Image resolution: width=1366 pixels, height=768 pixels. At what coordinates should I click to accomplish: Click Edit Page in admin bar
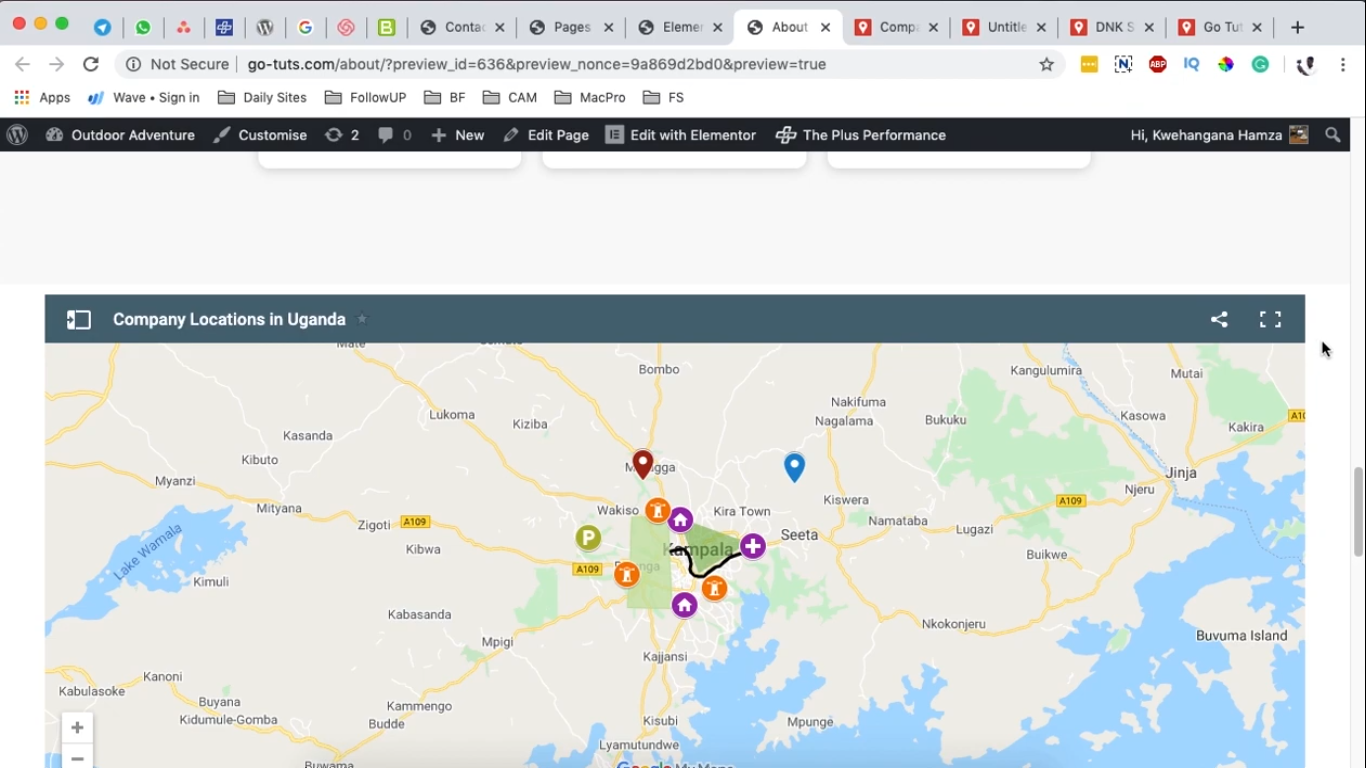pyautogui.click(x=546, y=135)
